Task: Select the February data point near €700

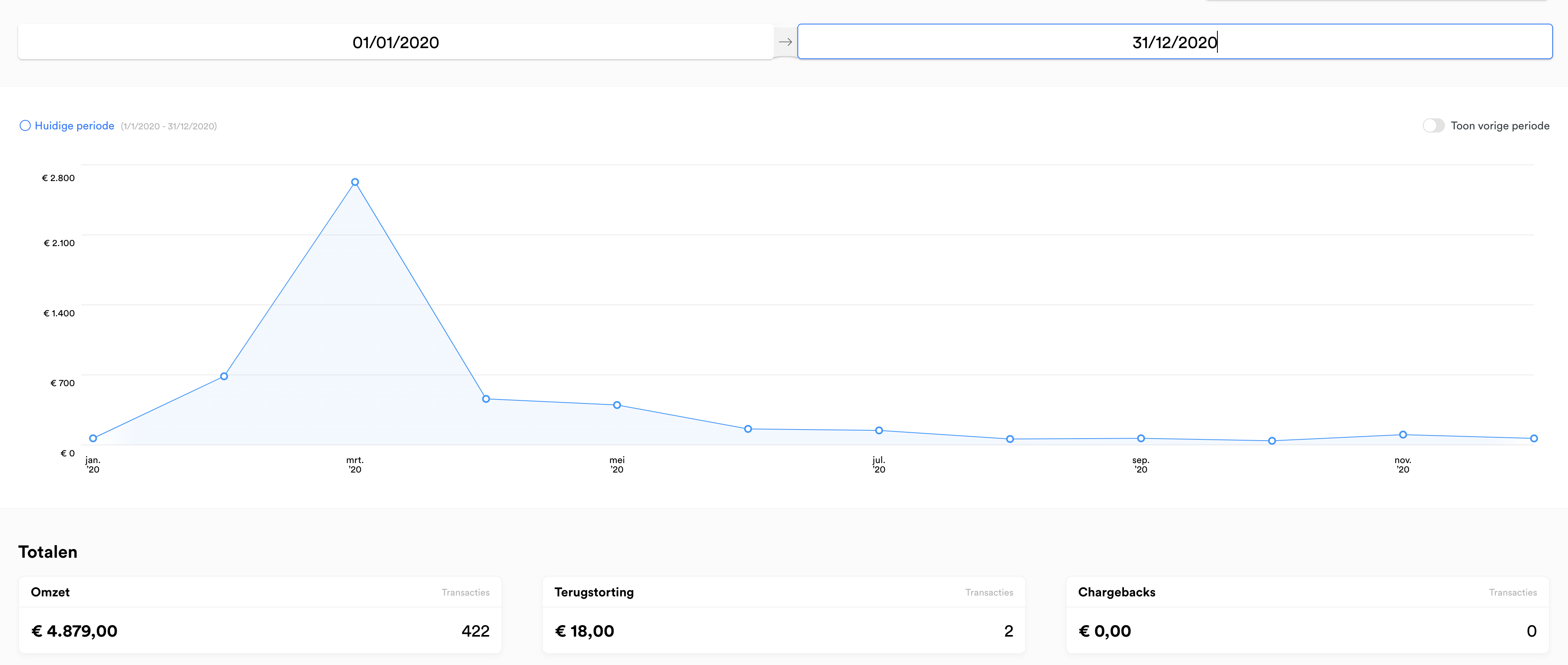Action: tap(224, 376)
